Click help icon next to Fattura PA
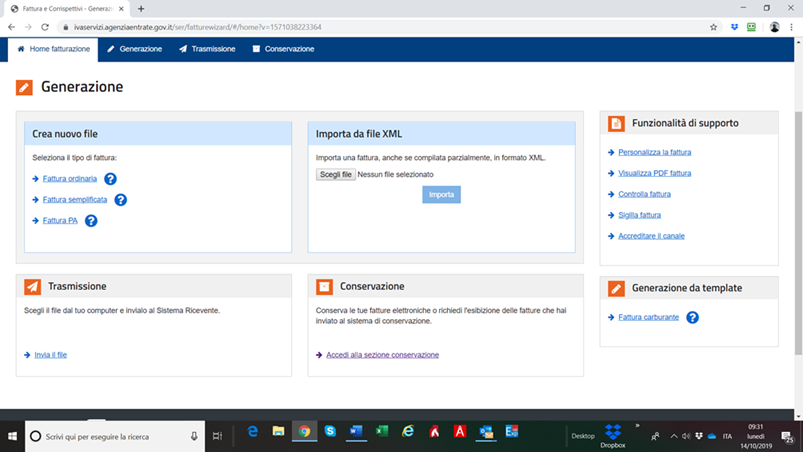The image size is (803, 452). point(91,221)
